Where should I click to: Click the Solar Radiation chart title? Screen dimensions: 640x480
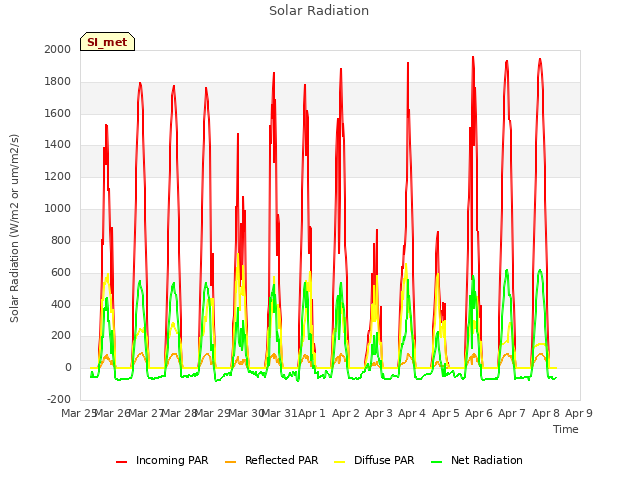(319, 11)
